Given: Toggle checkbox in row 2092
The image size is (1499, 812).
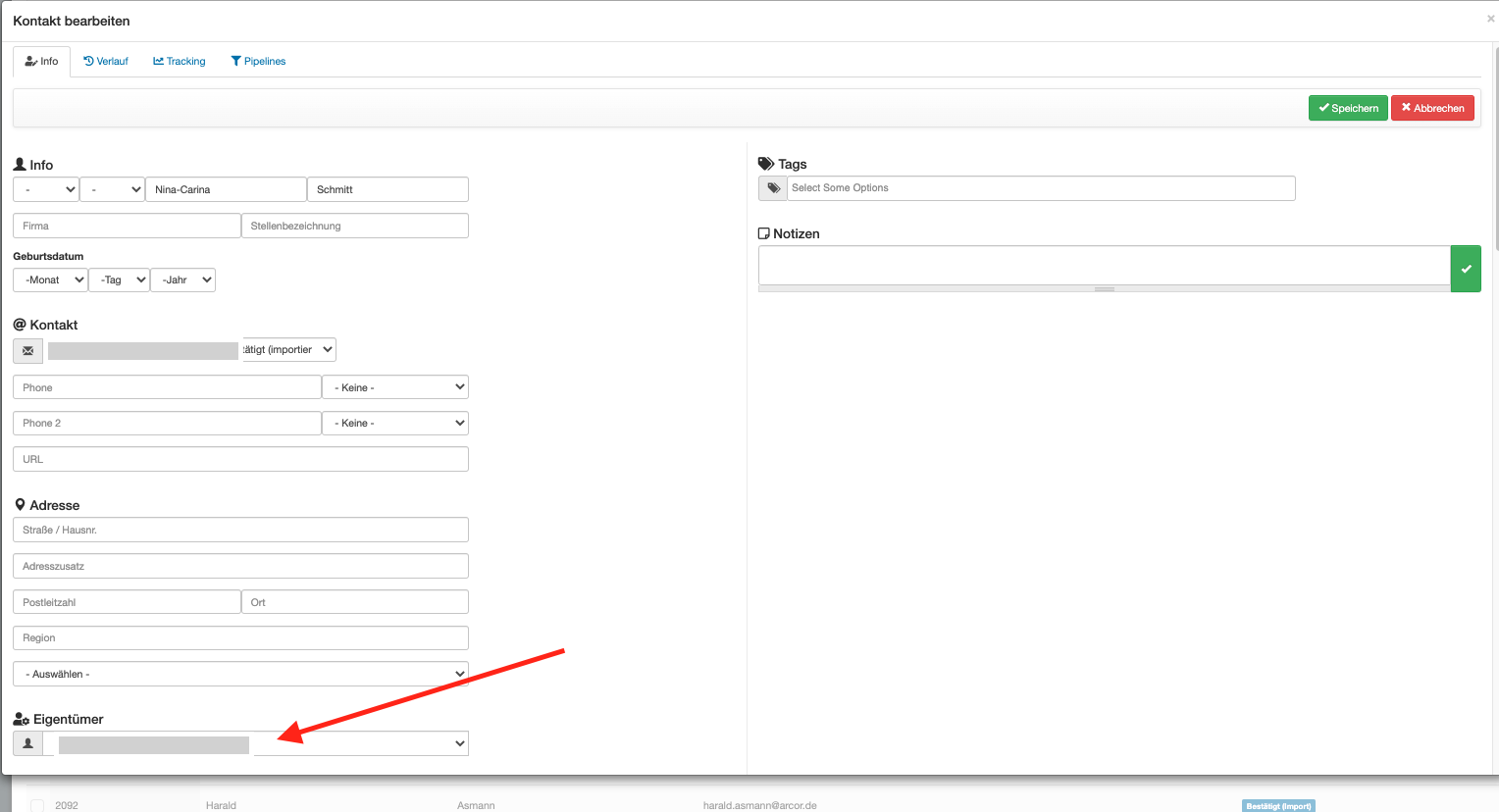Looking at the screenshot, I should tap(37, 805).
